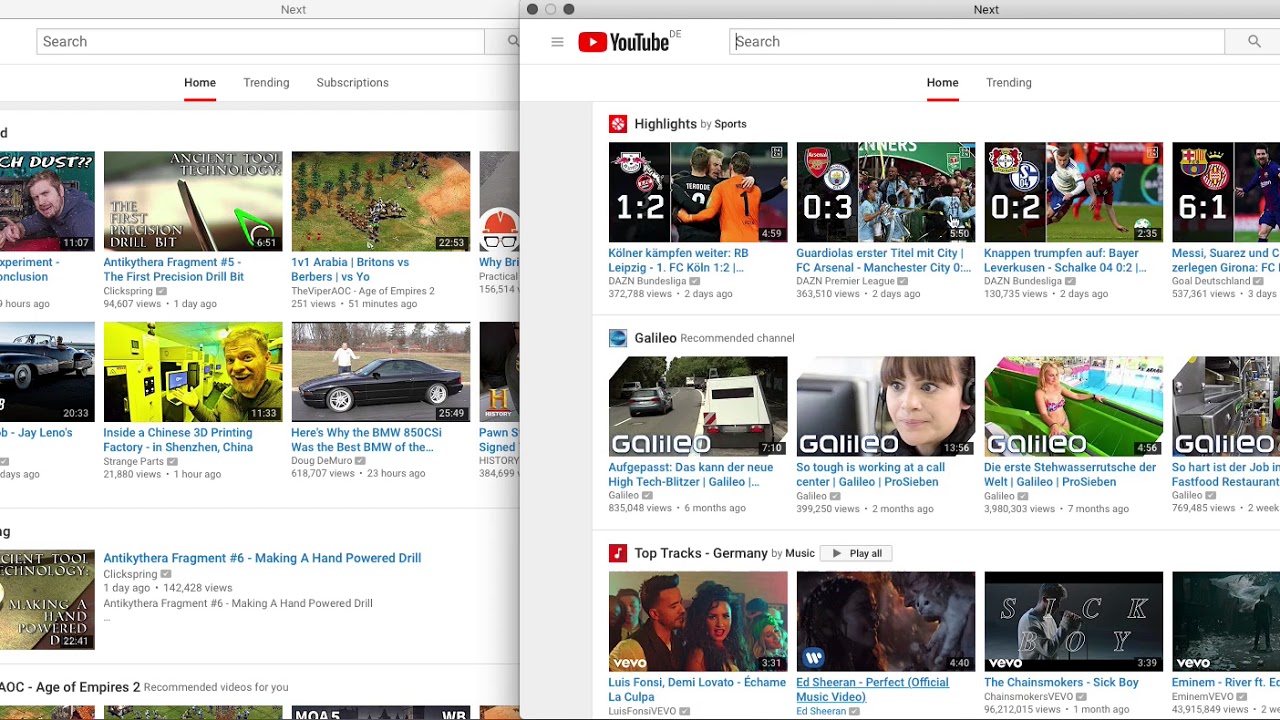Open Kölner kämpfen weiter video title link
The image size is (1280, 720).
point(678,260)
